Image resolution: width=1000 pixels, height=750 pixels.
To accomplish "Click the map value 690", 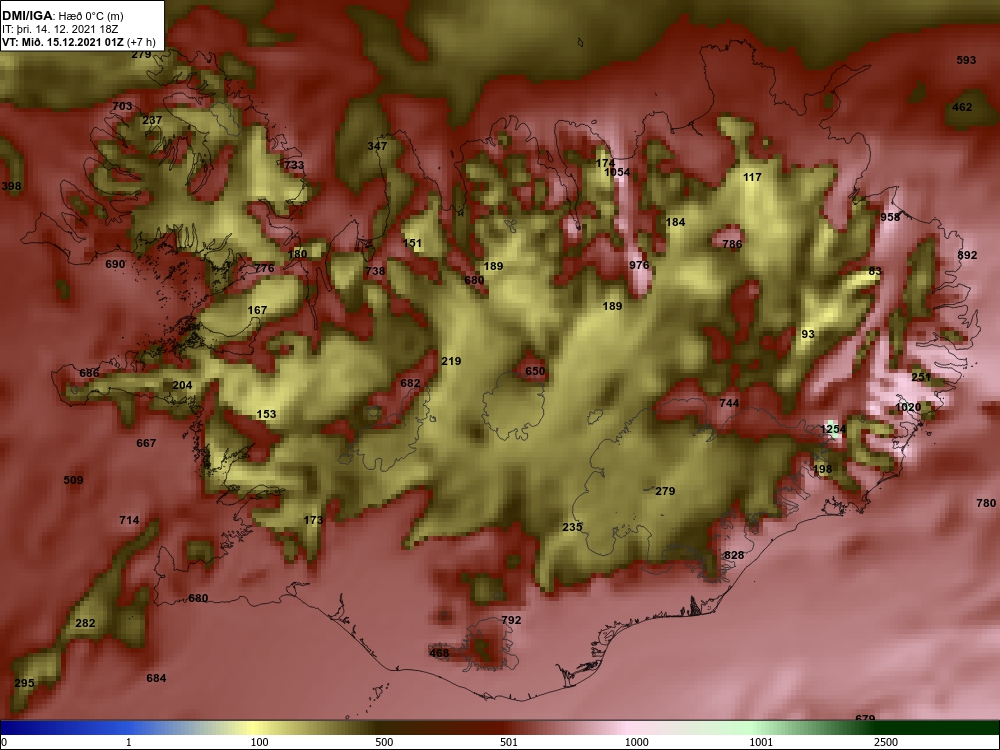I will [x=115, y=265].
